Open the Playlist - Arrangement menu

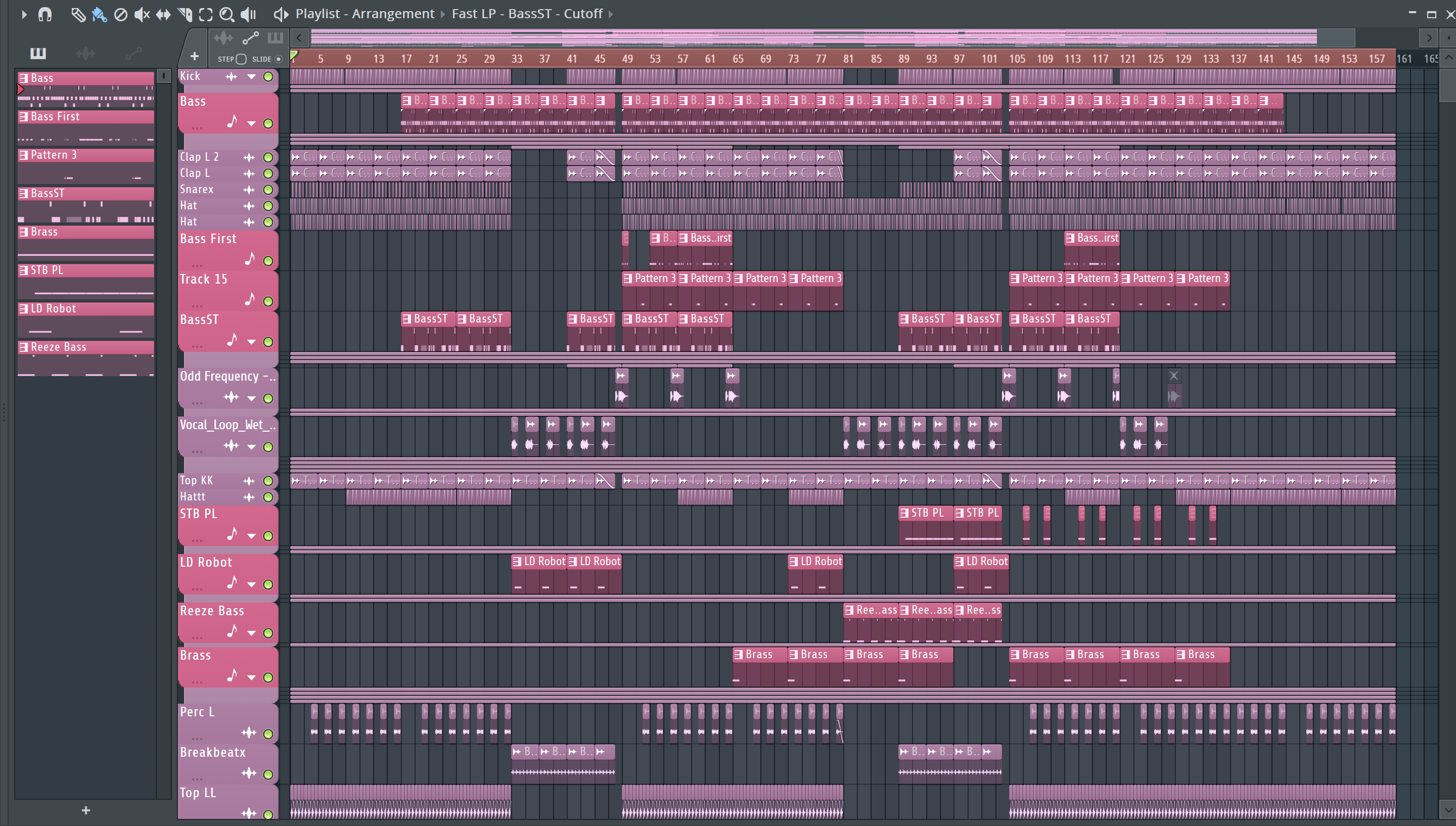365,14
